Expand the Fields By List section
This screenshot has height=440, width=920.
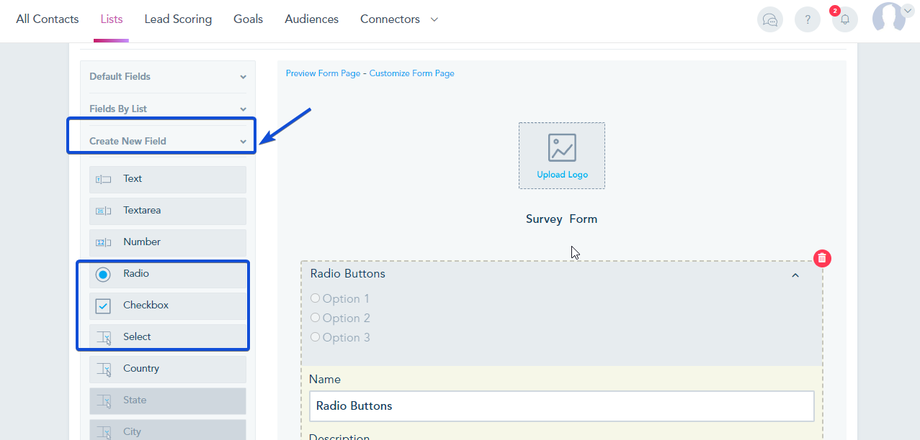click(167, 109)
